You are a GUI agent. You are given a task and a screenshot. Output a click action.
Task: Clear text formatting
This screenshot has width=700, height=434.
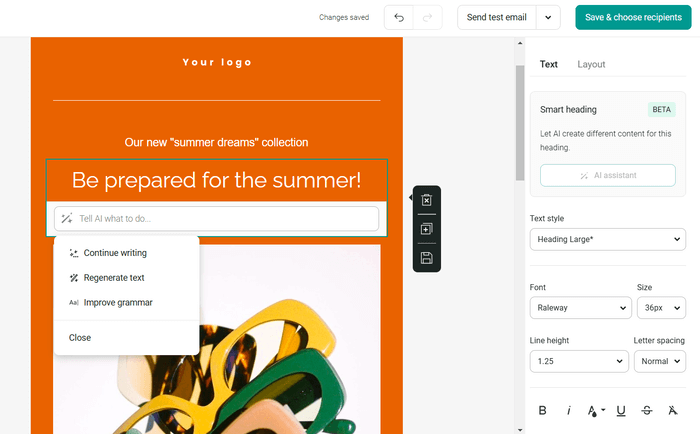click(673, 410)
